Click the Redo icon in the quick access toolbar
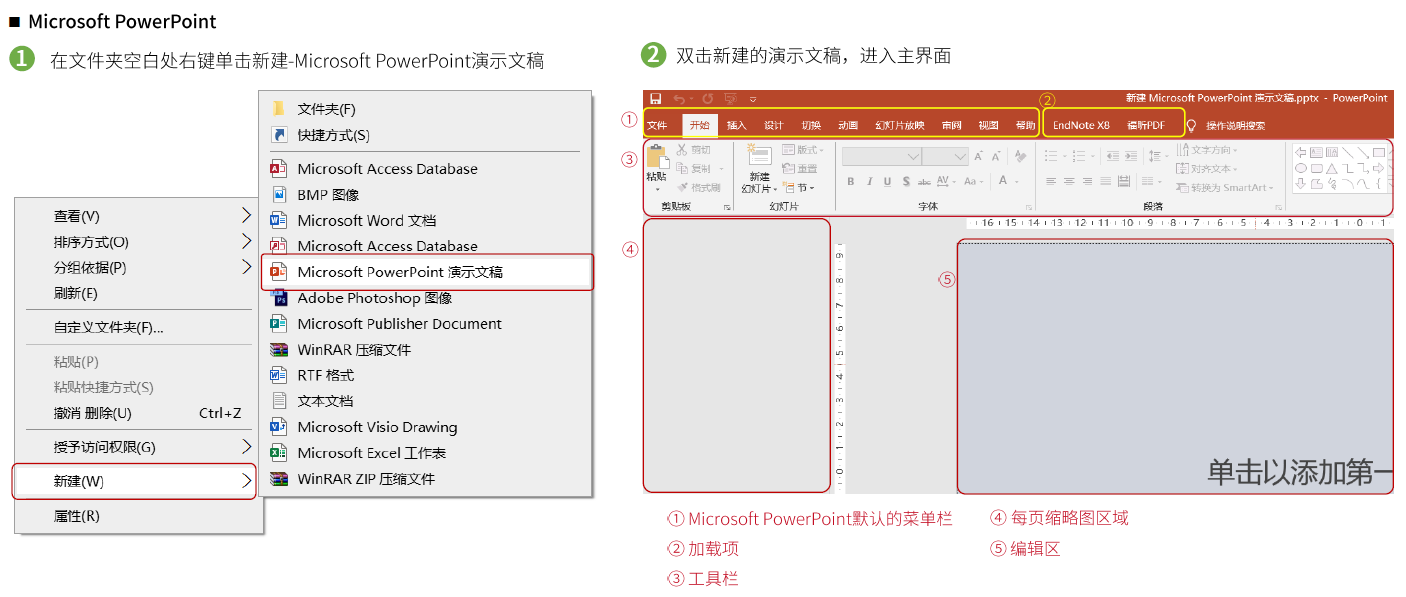Image resolution: width=1406 pixels, height=597 pixels. (708, 98)
